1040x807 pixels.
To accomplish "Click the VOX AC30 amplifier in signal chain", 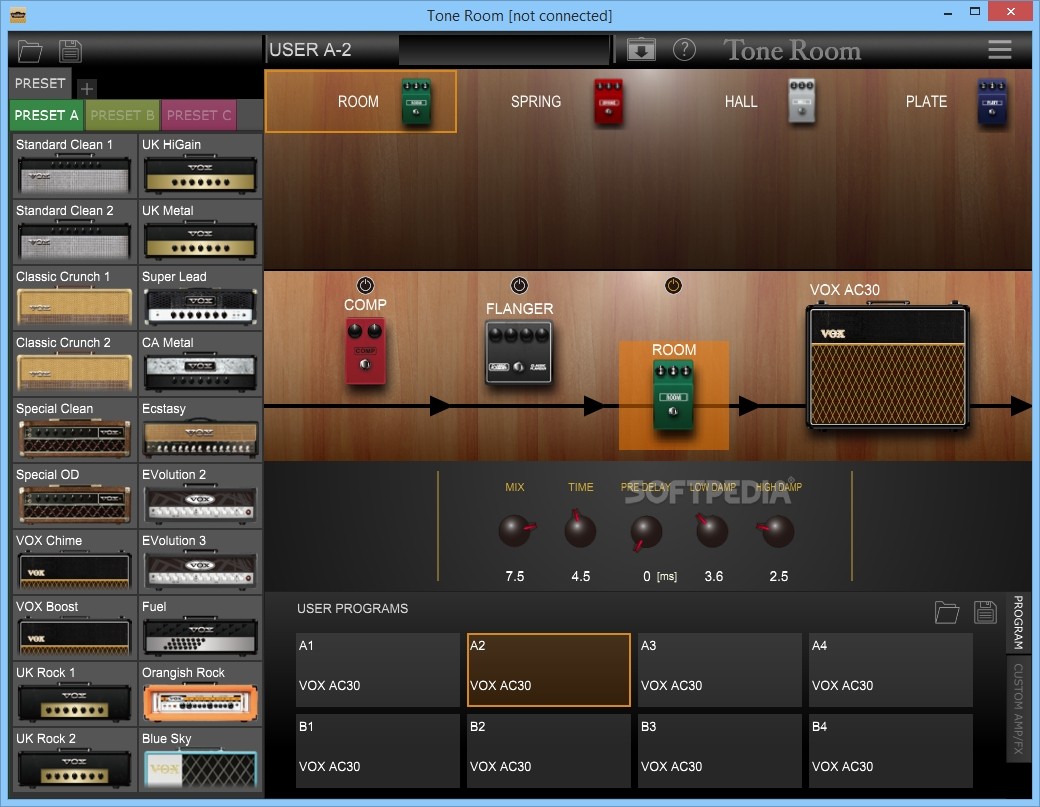I will tap(887, 365).
